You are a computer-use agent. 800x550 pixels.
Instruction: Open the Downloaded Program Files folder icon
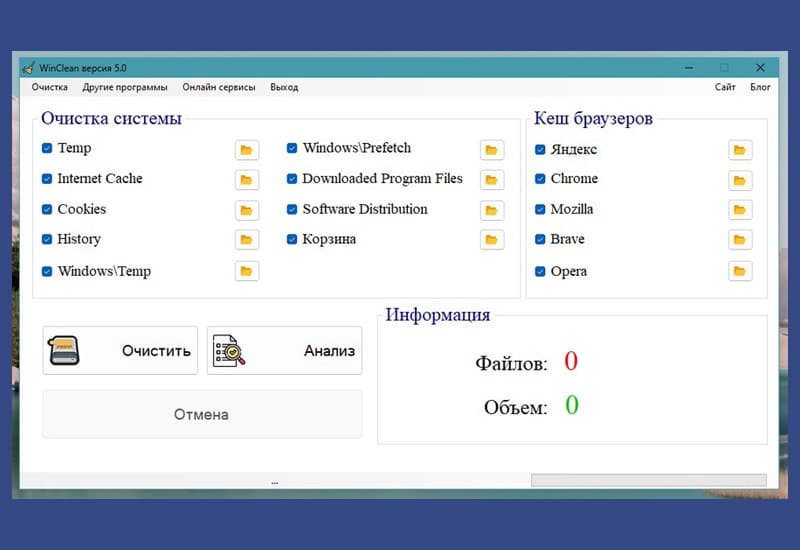click(492, 180)
